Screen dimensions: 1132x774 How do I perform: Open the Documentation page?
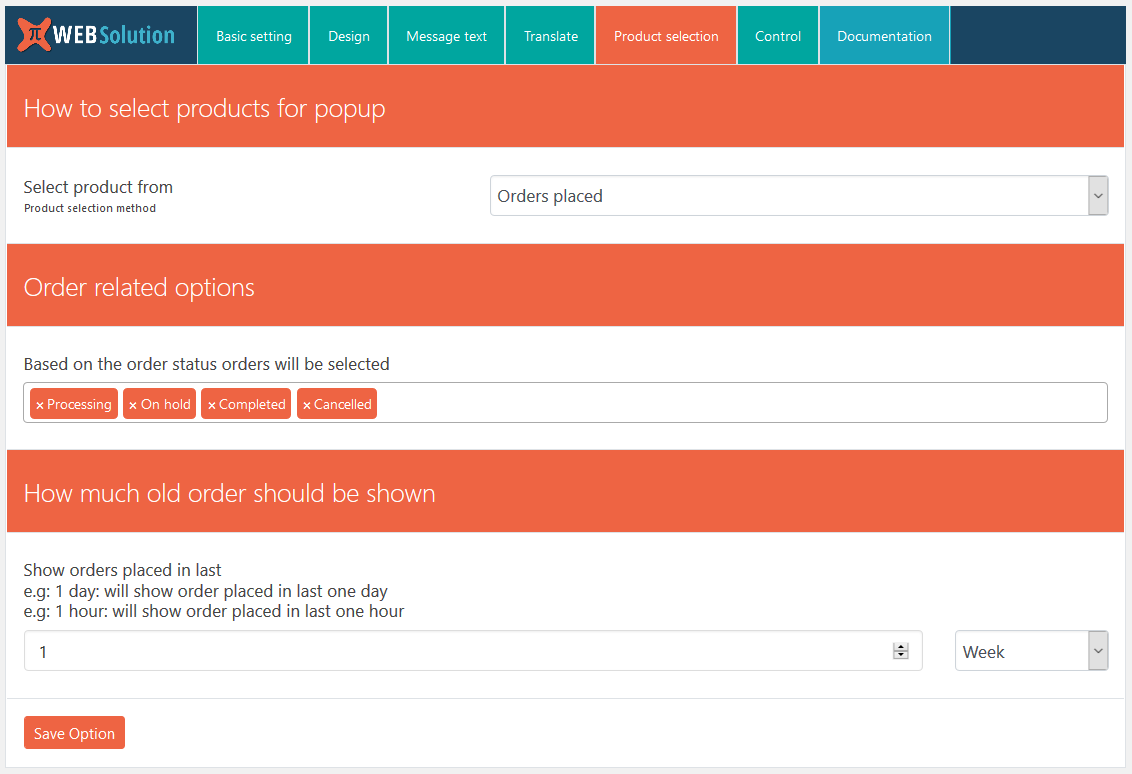(884, 35)
